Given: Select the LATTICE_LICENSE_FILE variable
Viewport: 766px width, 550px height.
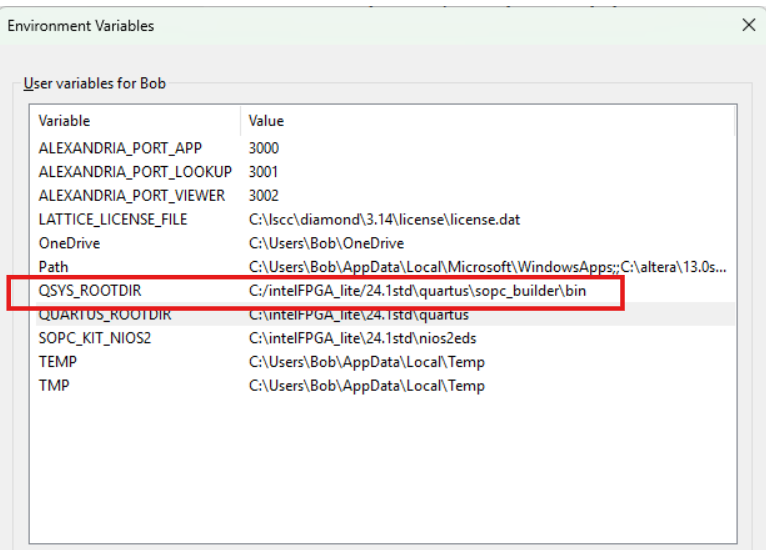Looking at the screenshot, I should click(x=113, y=220).
